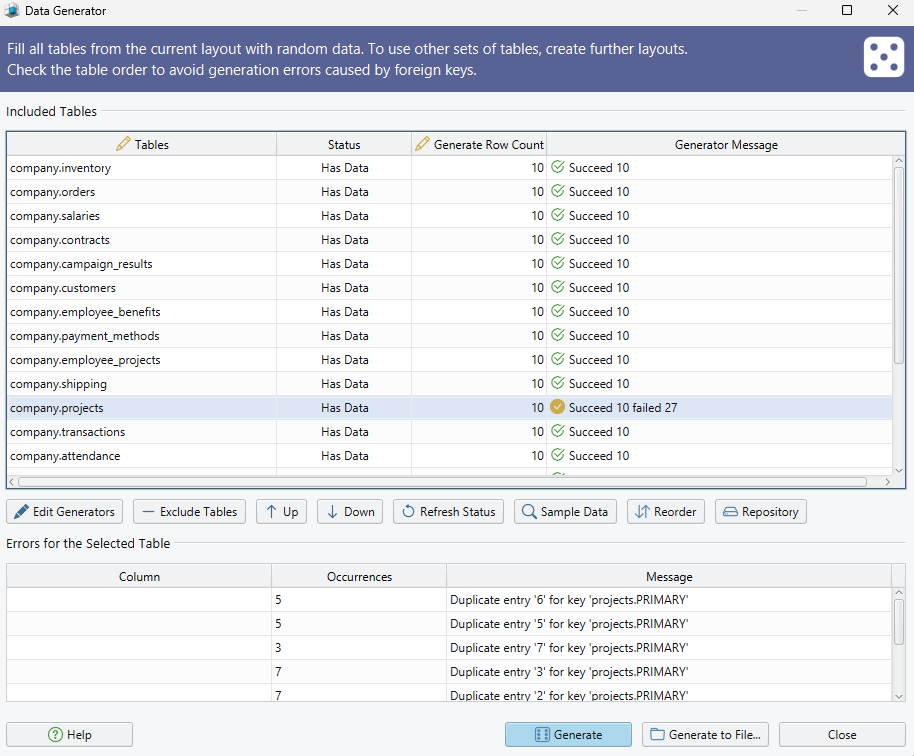Screen dimensions: 914x756
Task: Click the tables list horizontal scrollbar
Action: [442, 482]
